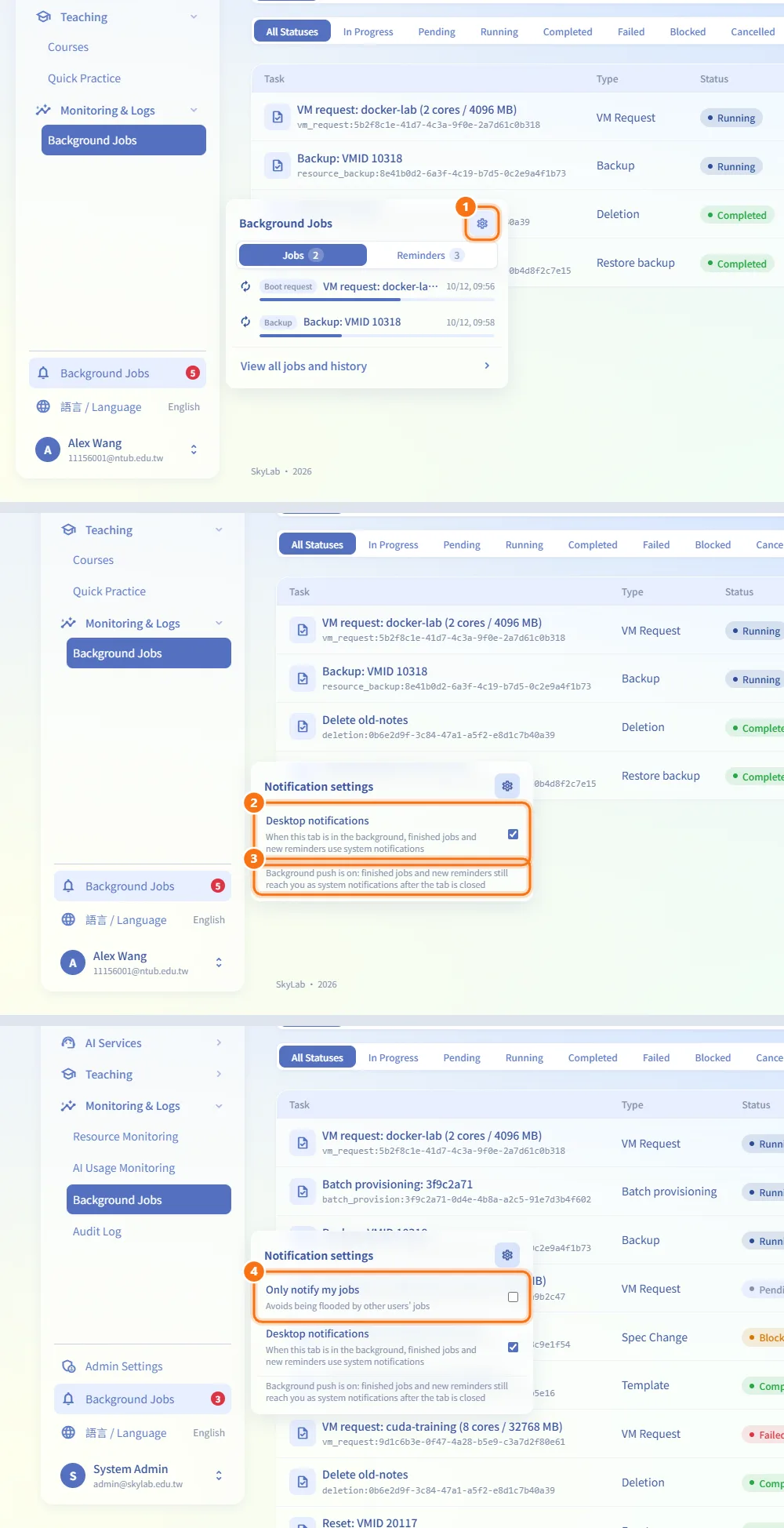Click the Spec Change type cell
Screen dimensions: 784x1528
click(655, 1337)
